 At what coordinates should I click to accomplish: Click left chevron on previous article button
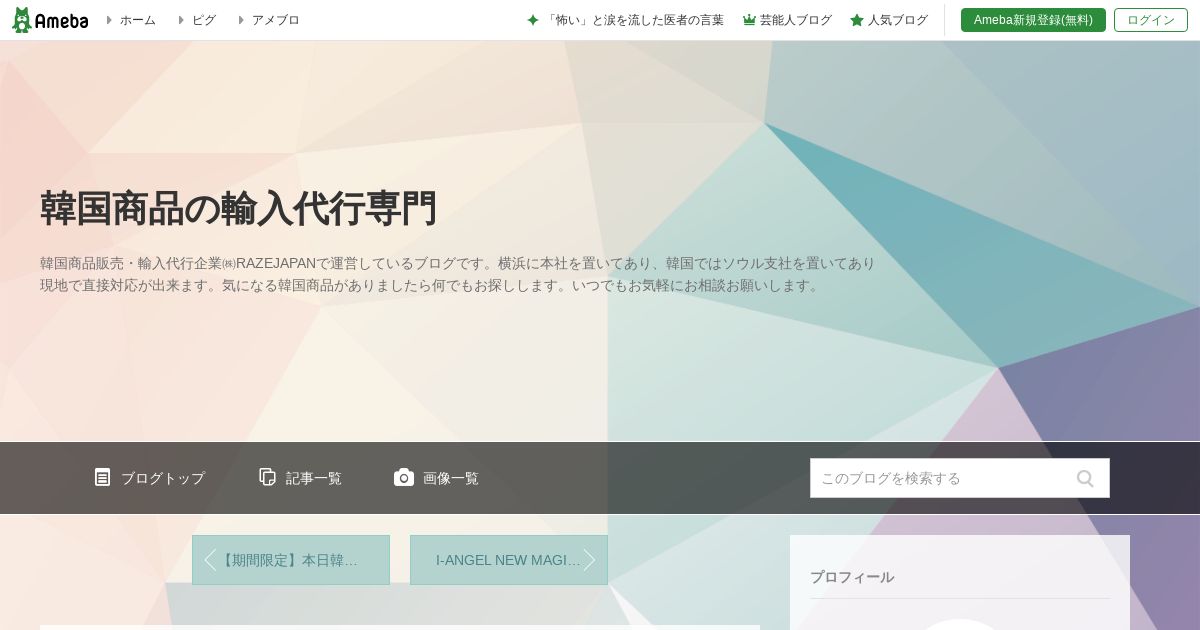pos(210,560)
